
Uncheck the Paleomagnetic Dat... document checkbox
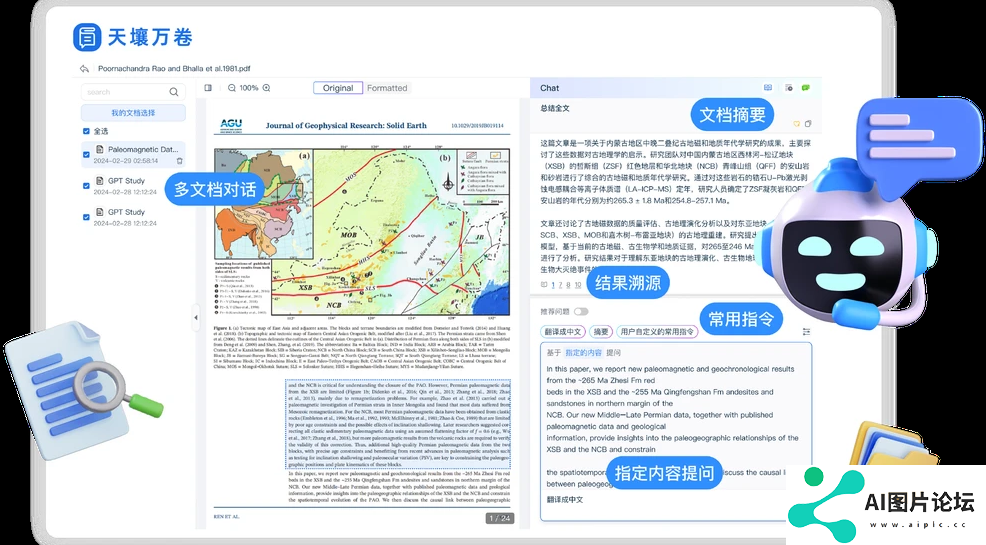pyautogui.click(x=86, y=154)
